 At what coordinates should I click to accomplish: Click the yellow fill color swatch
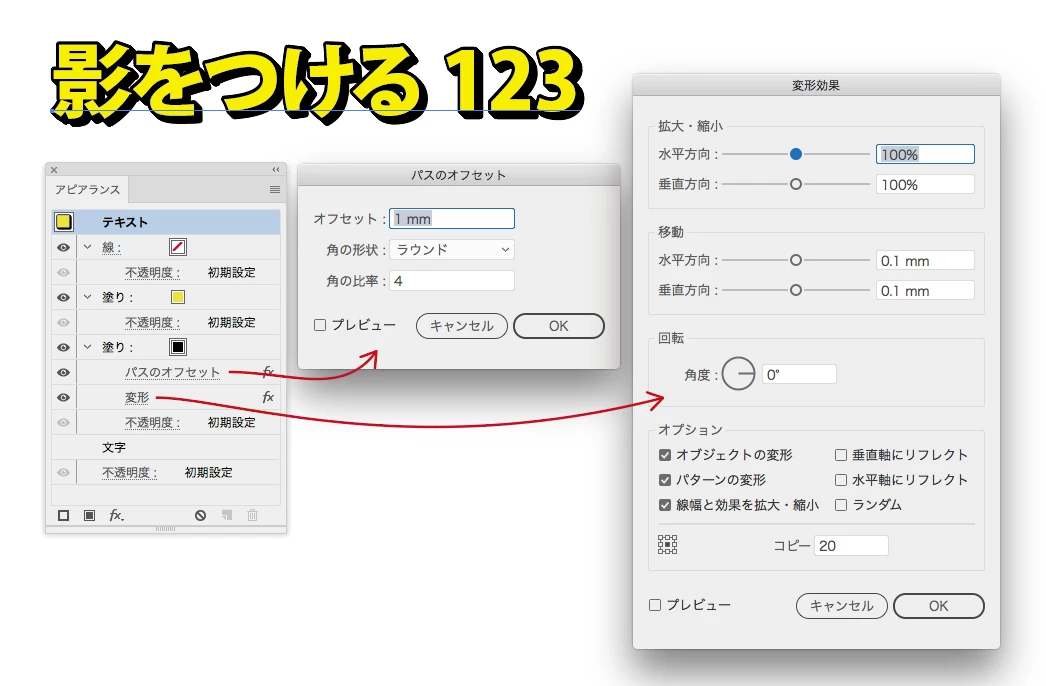178,297
